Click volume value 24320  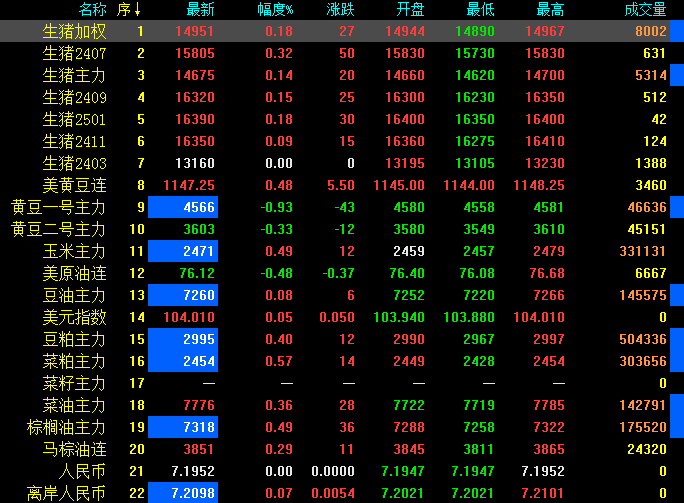647,449
